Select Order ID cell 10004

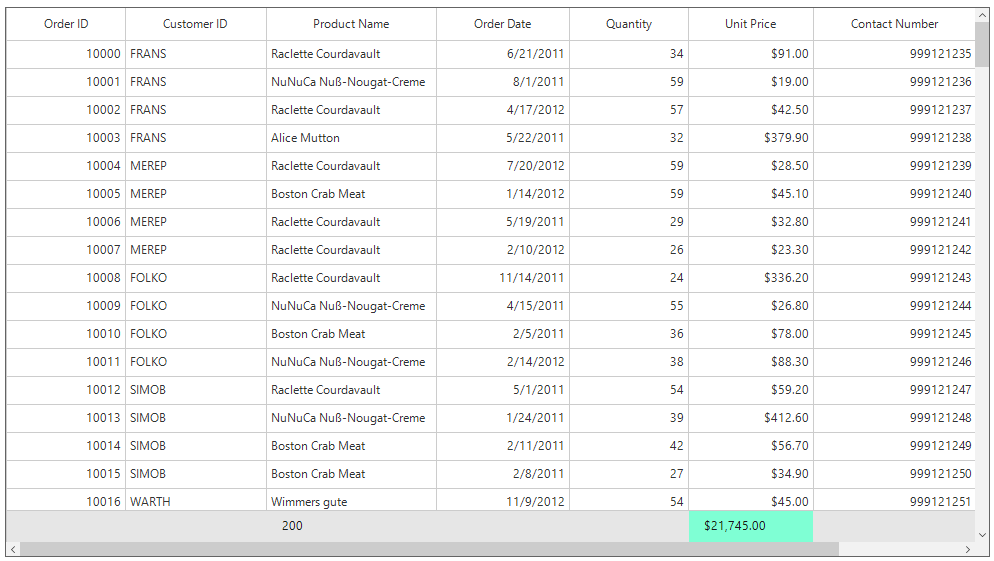66,166
